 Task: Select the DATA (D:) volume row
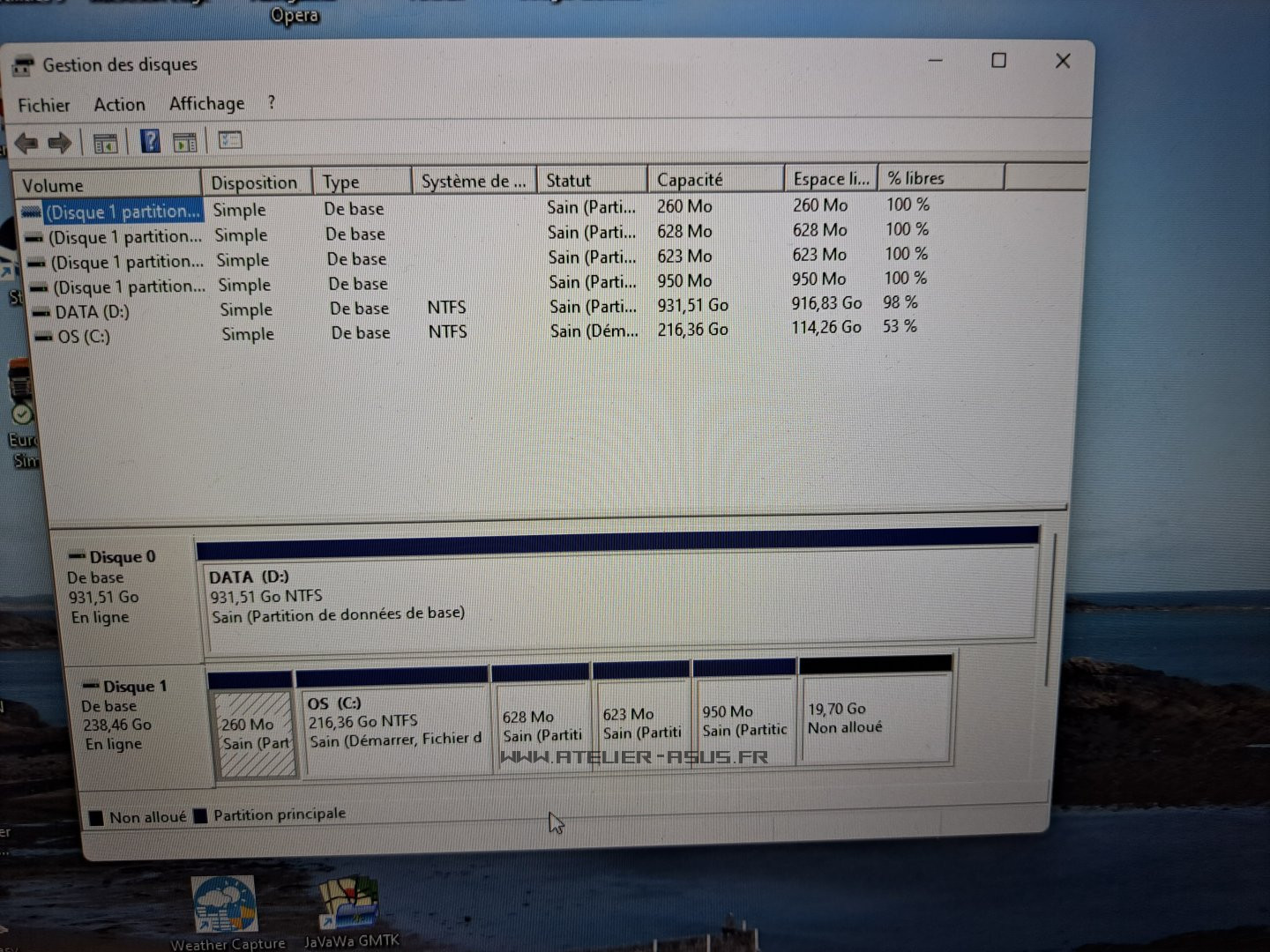(x=92, y=311)
